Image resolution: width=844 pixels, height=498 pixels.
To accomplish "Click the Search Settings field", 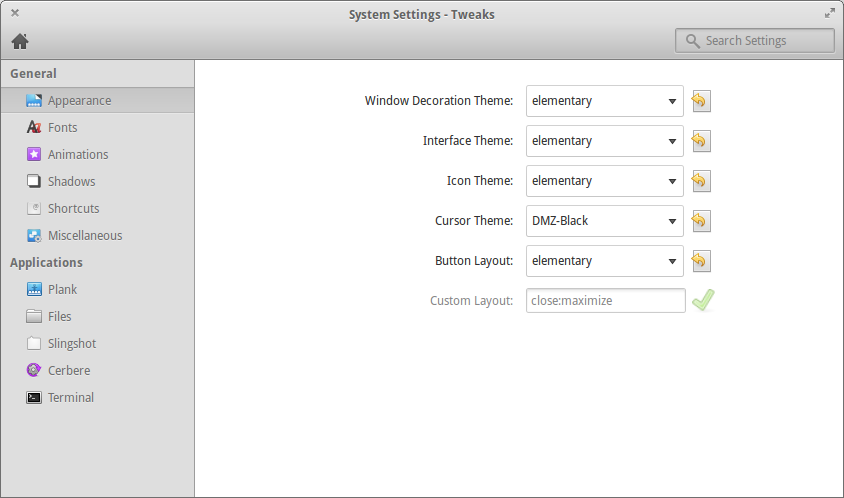I will pyautogui.click(x=755, y=41).
